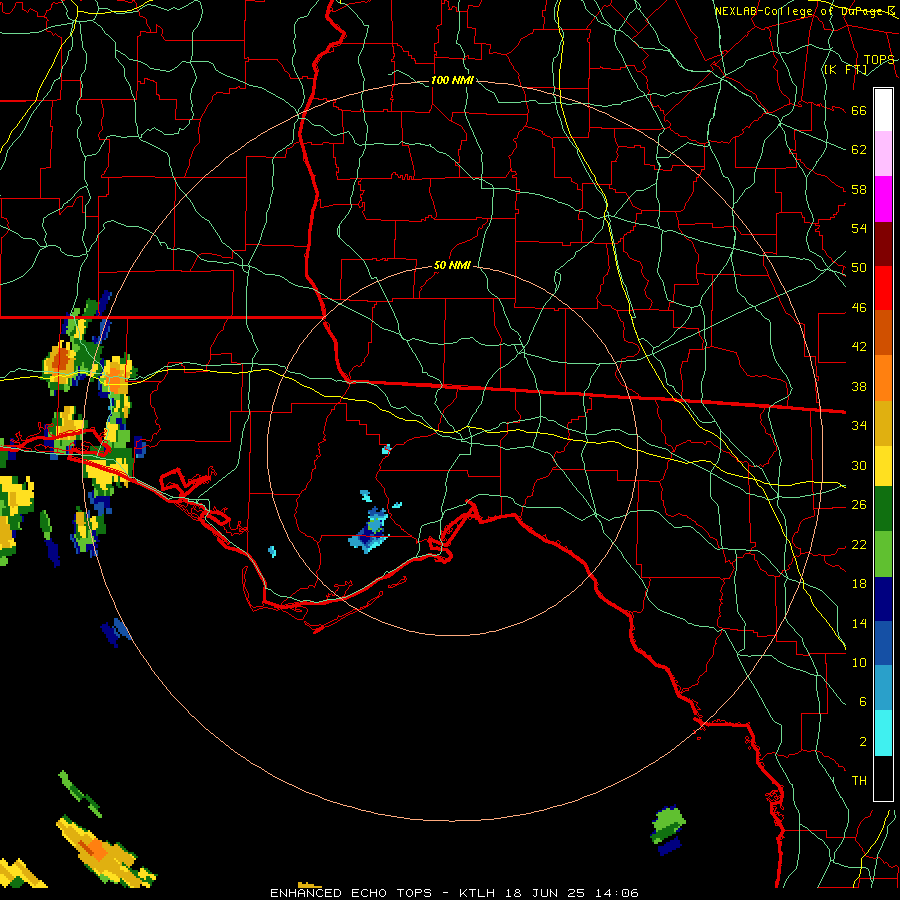Click the legend value 42
The image size is (900, 900).
(x=859, y=347)
